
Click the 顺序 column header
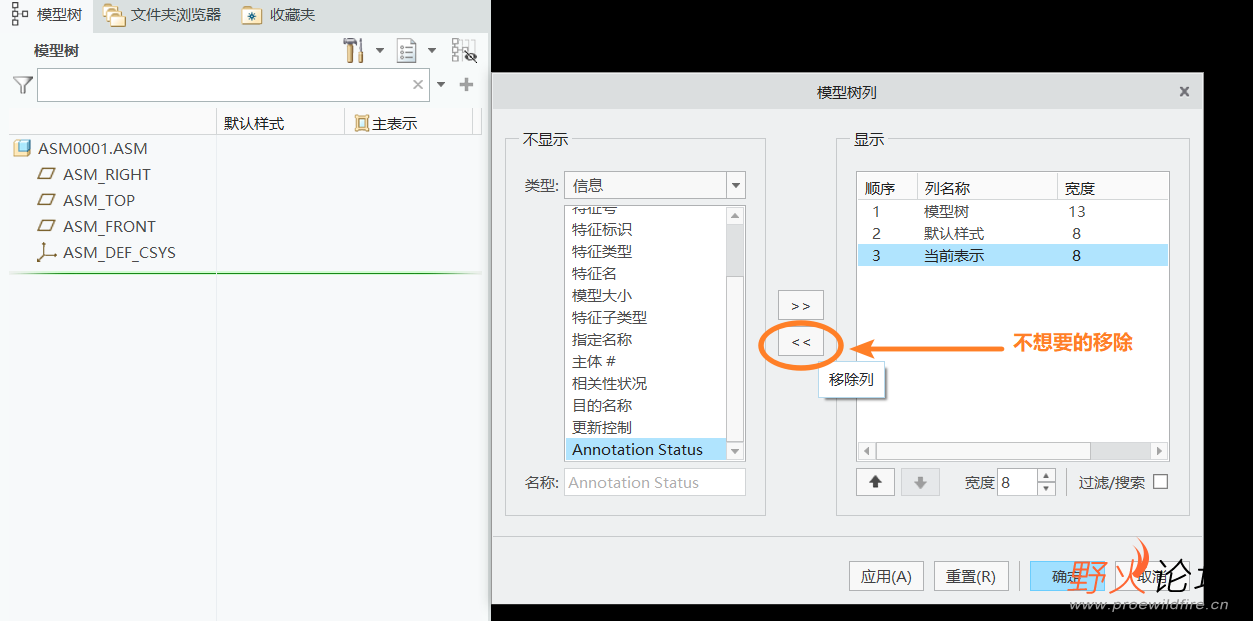(x=887, y=188)
